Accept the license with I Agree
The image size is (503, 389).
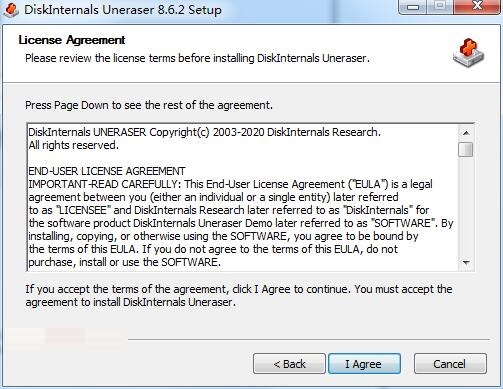pos(364,364)
